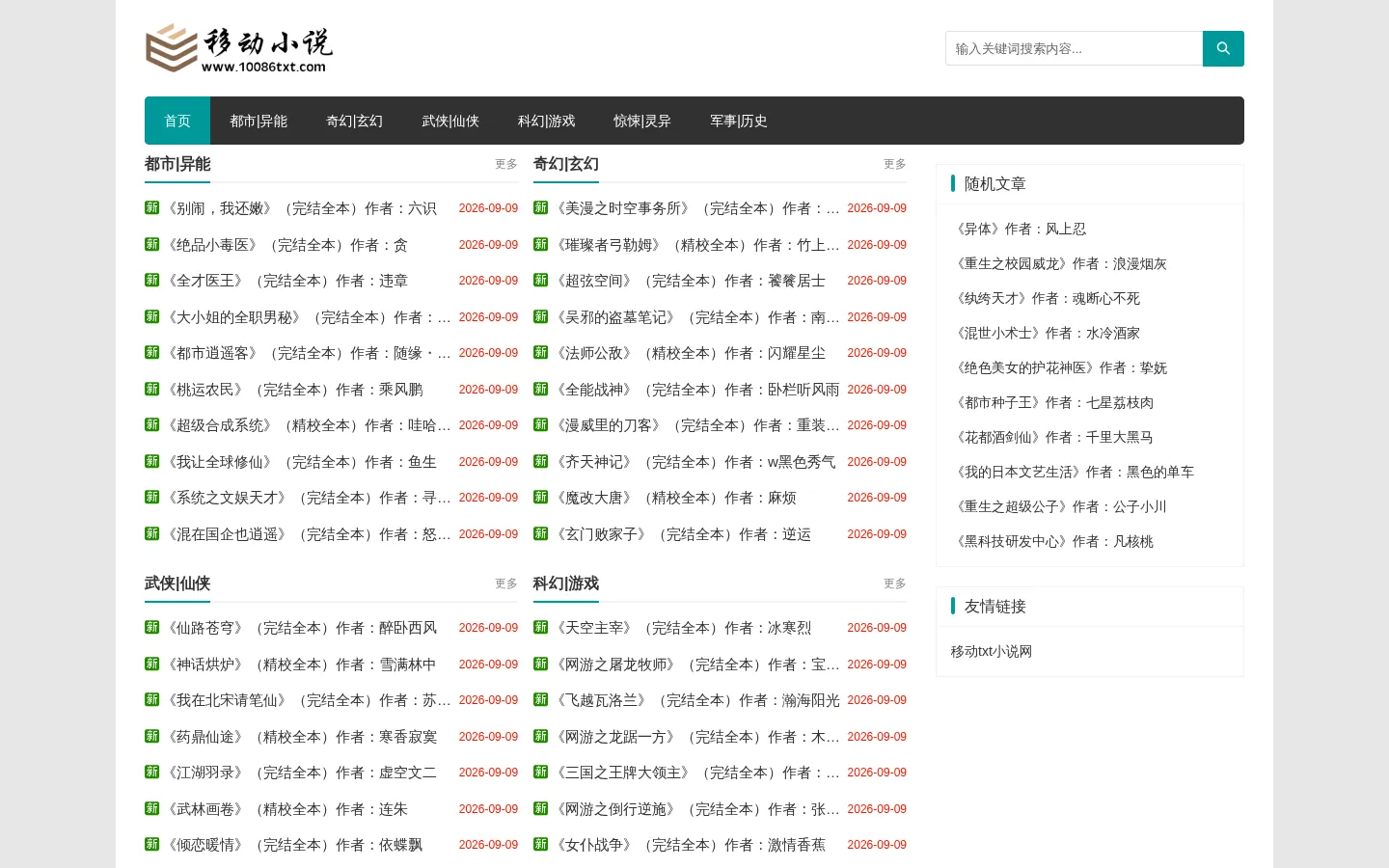Open 《我在北宋请笔仙》 novel link
Image resolution: width=1389 pixels, height=868 pixels.
pos(307,699)
